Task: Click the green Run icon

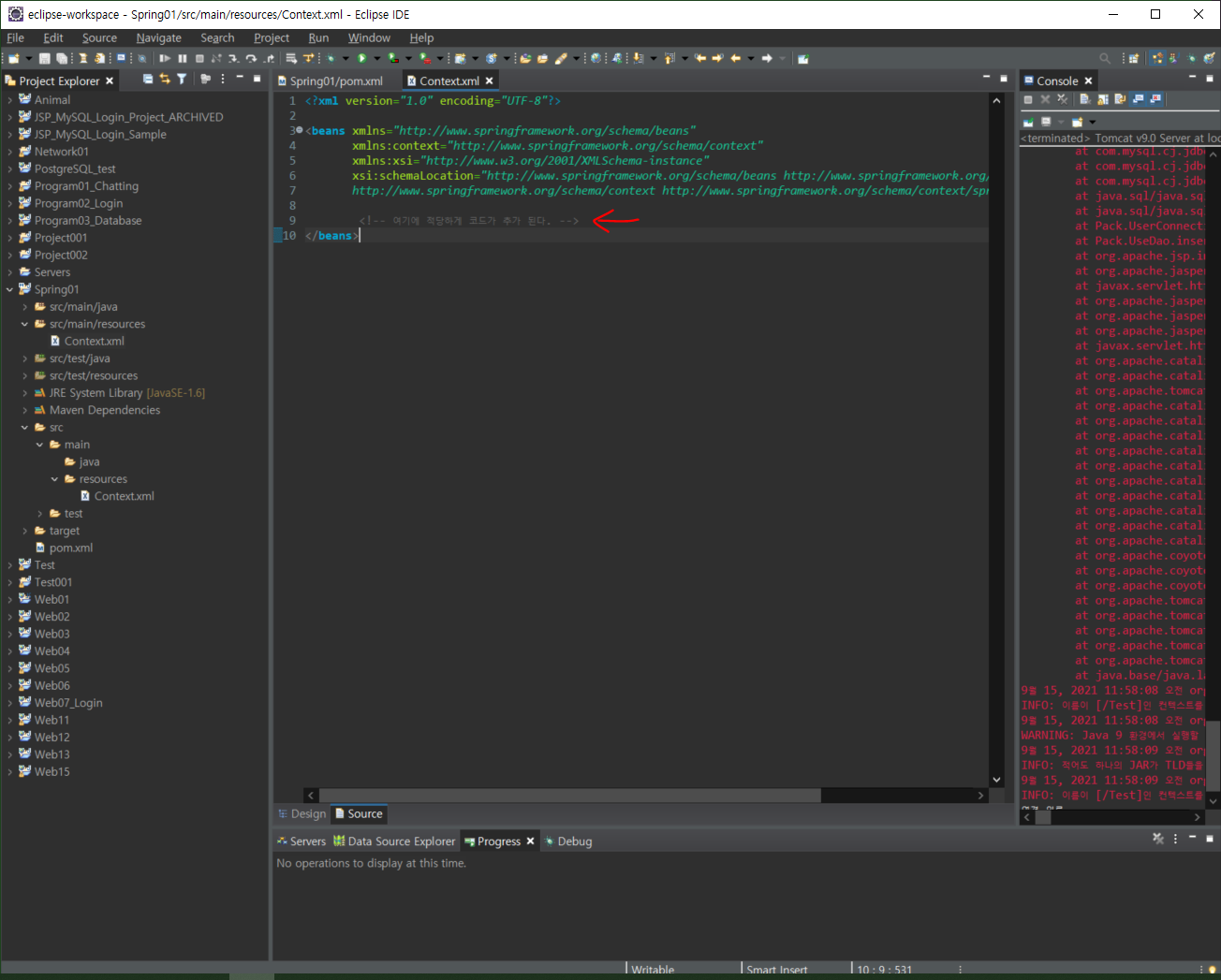Action: (361, 58)
